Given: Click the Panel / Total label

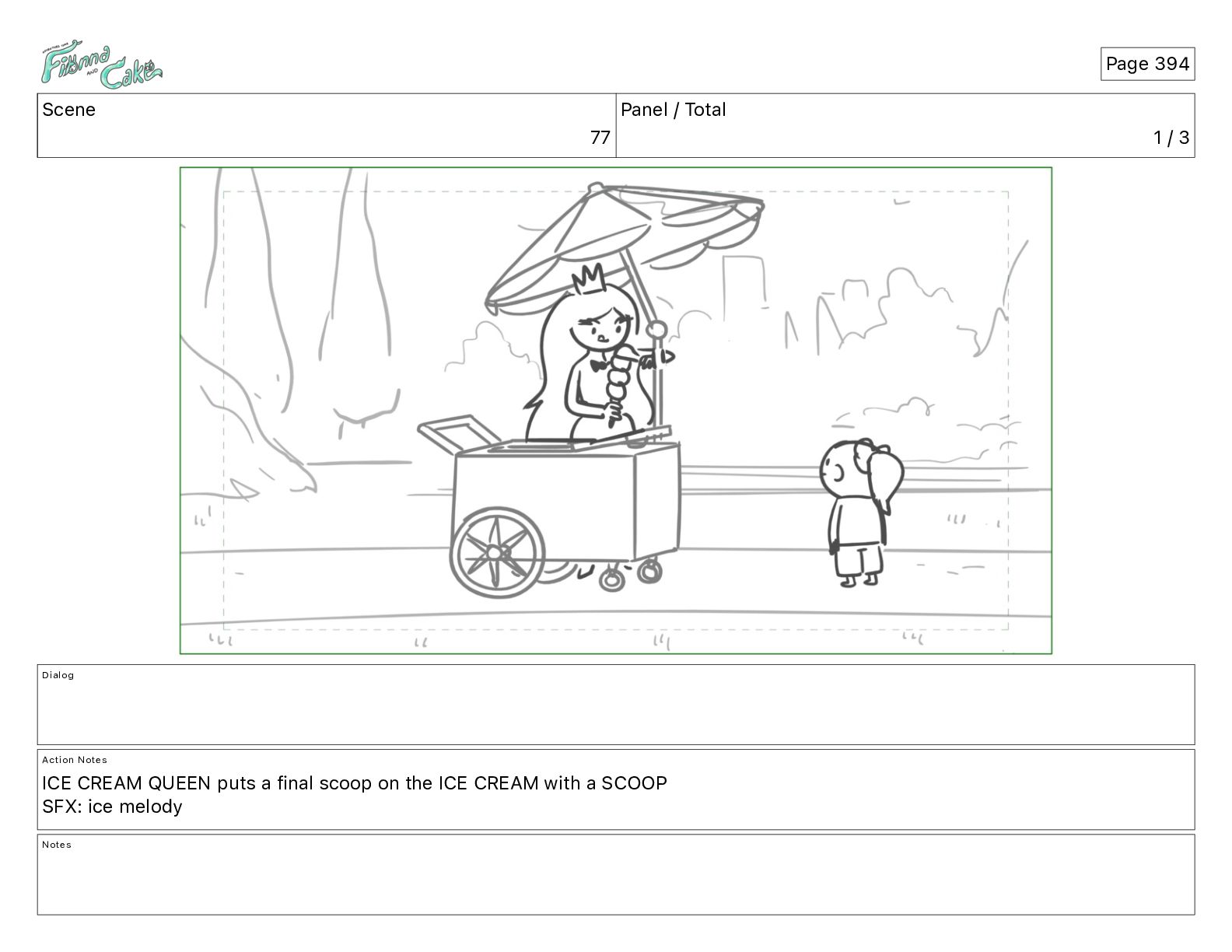Looking at the screenshot, I should click(x=673, y=110).
